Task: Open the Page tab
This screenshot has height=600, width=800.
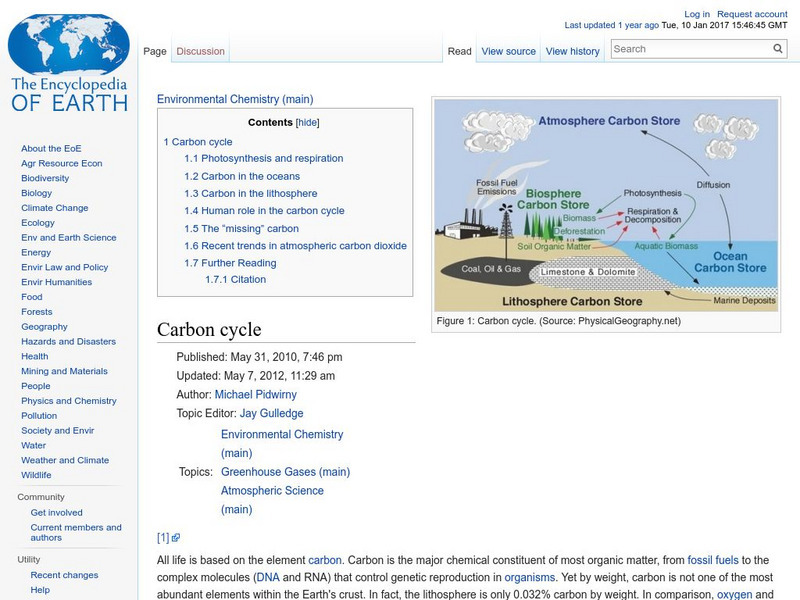Action: click(155, 51)
